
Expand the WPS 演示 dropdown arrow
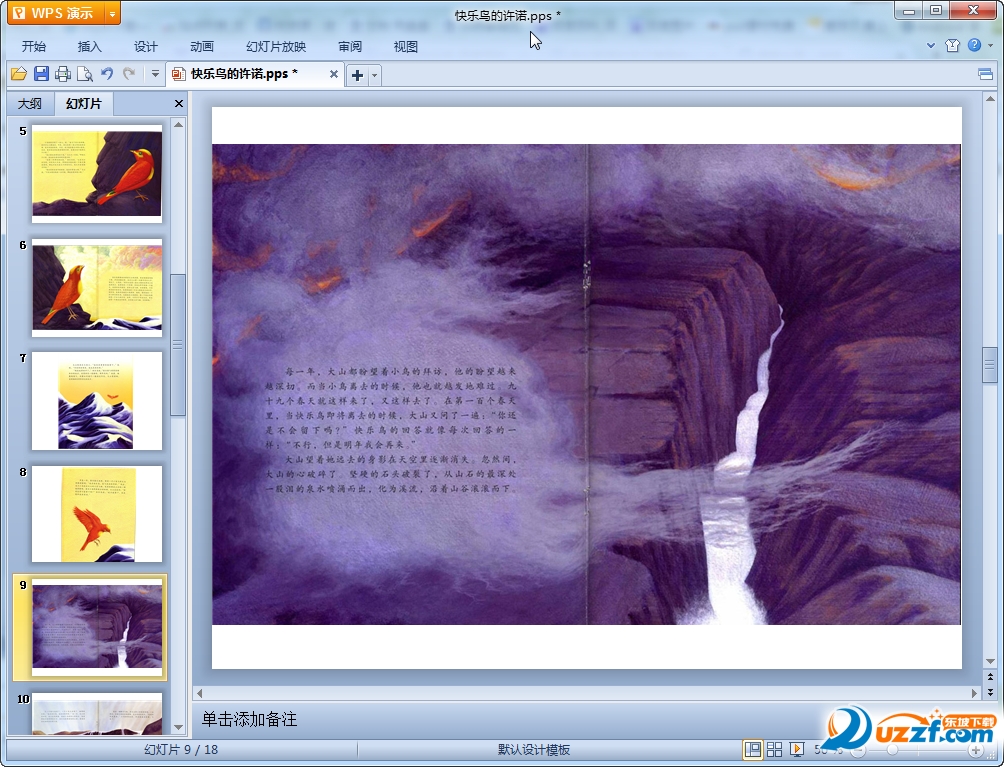tap(112, 13)
